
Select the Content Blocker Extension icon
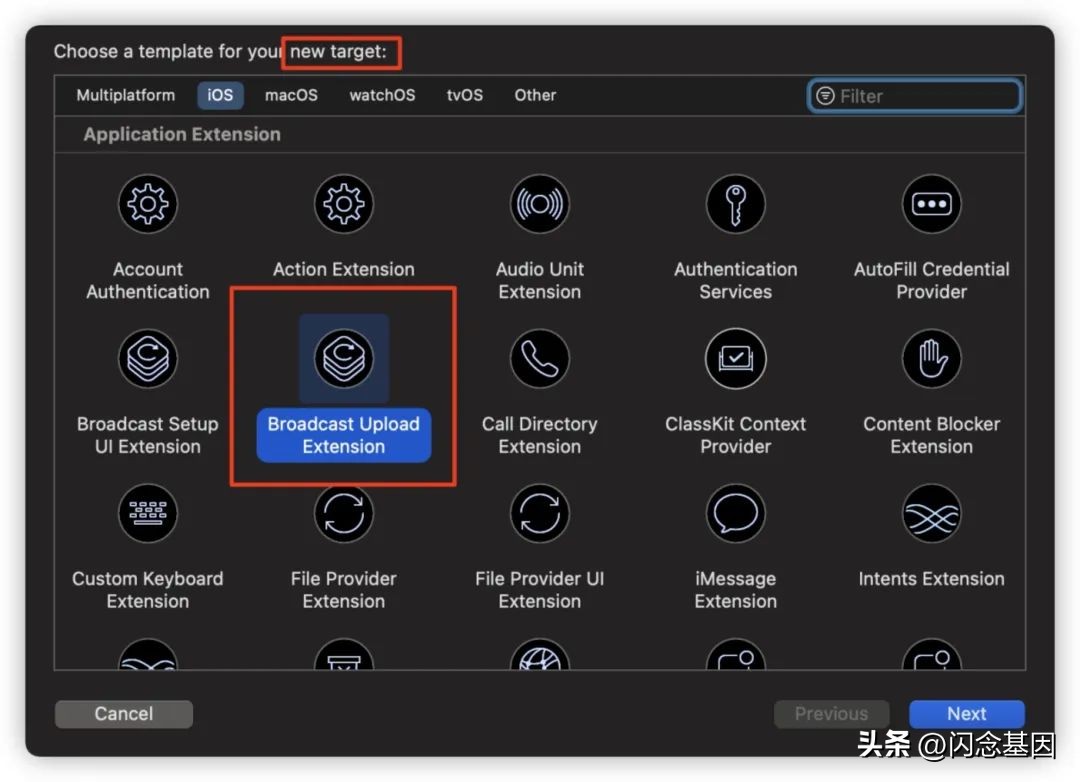coord(931,359)
